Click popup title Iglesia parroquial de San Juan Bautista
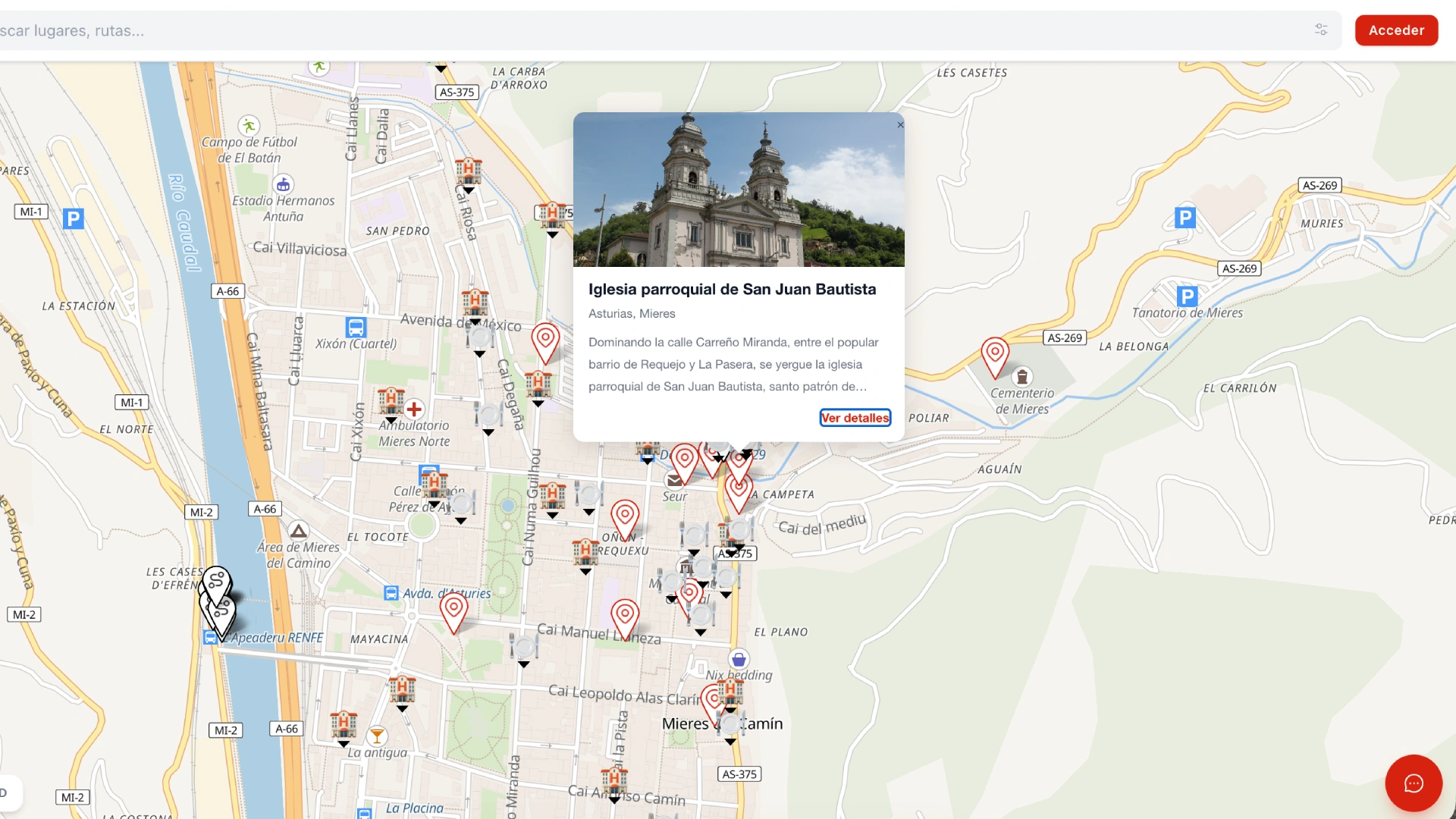 click(732, 289)
